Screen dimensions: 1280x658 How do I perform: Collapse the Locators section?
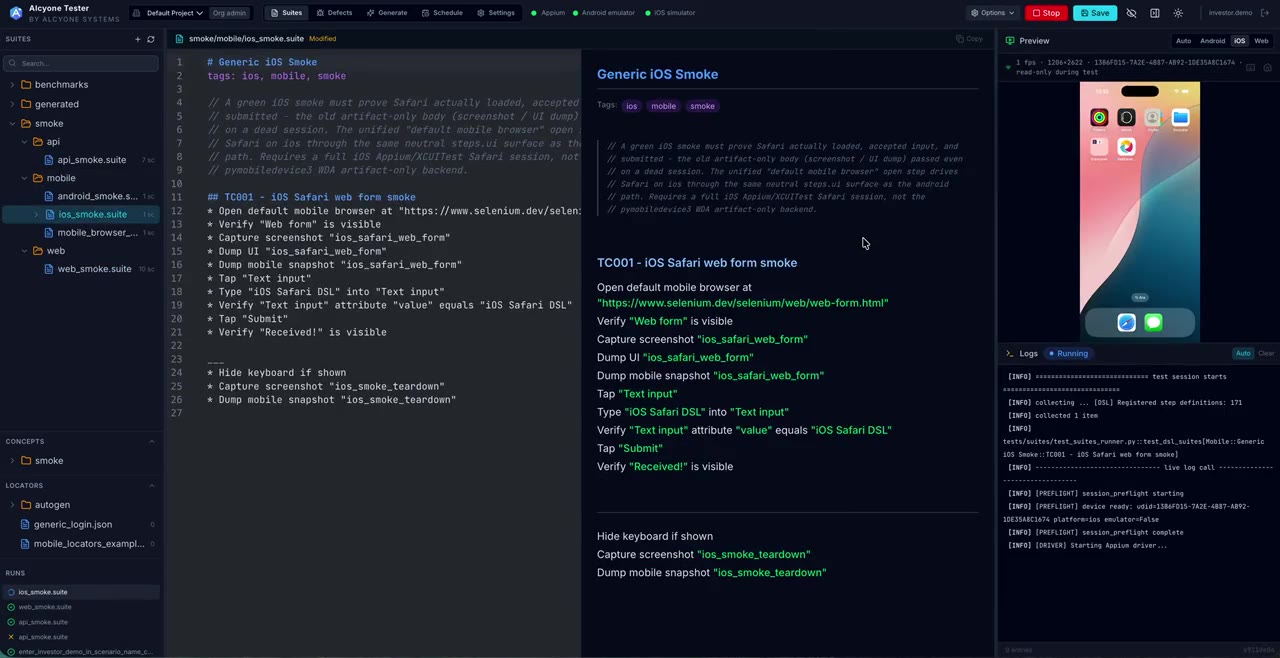click(x=151, y=485)
